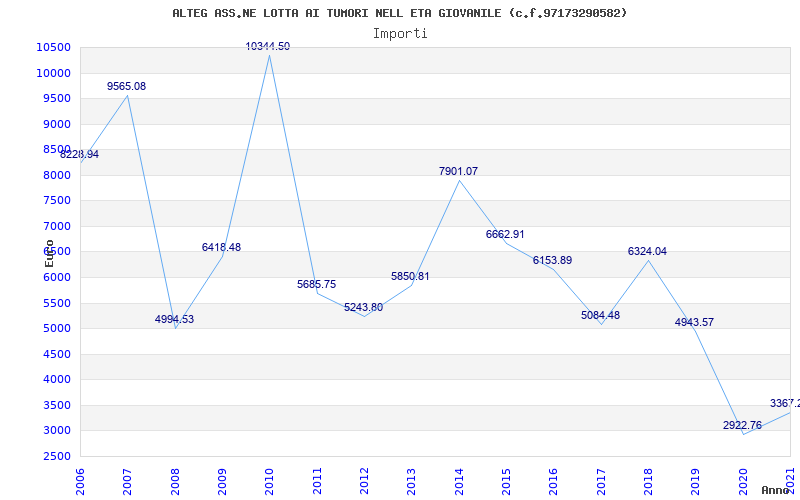Click the y-axis value 7500
The height and width of the screenshot is (500, 800).
pos(56,201)
